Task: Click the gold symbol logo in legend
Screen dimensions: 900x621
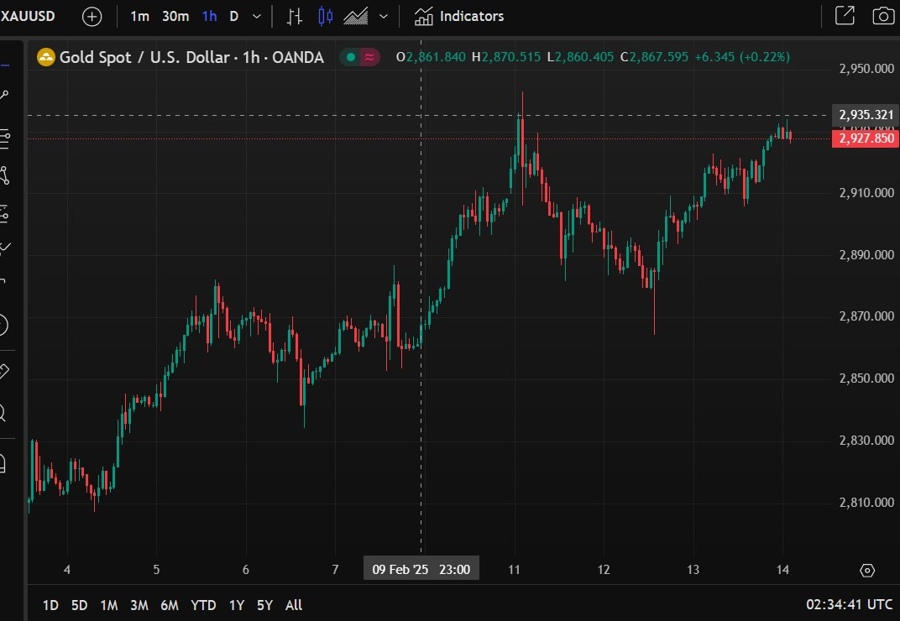Action: [x=46, y=57]
